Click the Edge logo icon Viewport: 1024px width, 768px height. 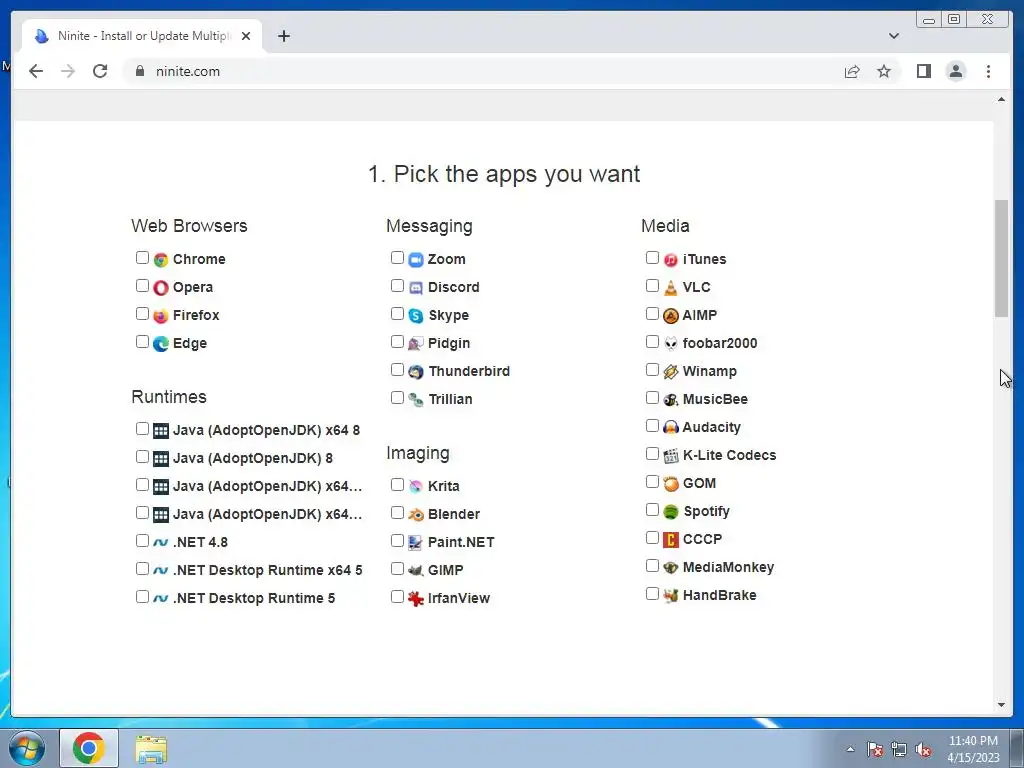[161, 344]
